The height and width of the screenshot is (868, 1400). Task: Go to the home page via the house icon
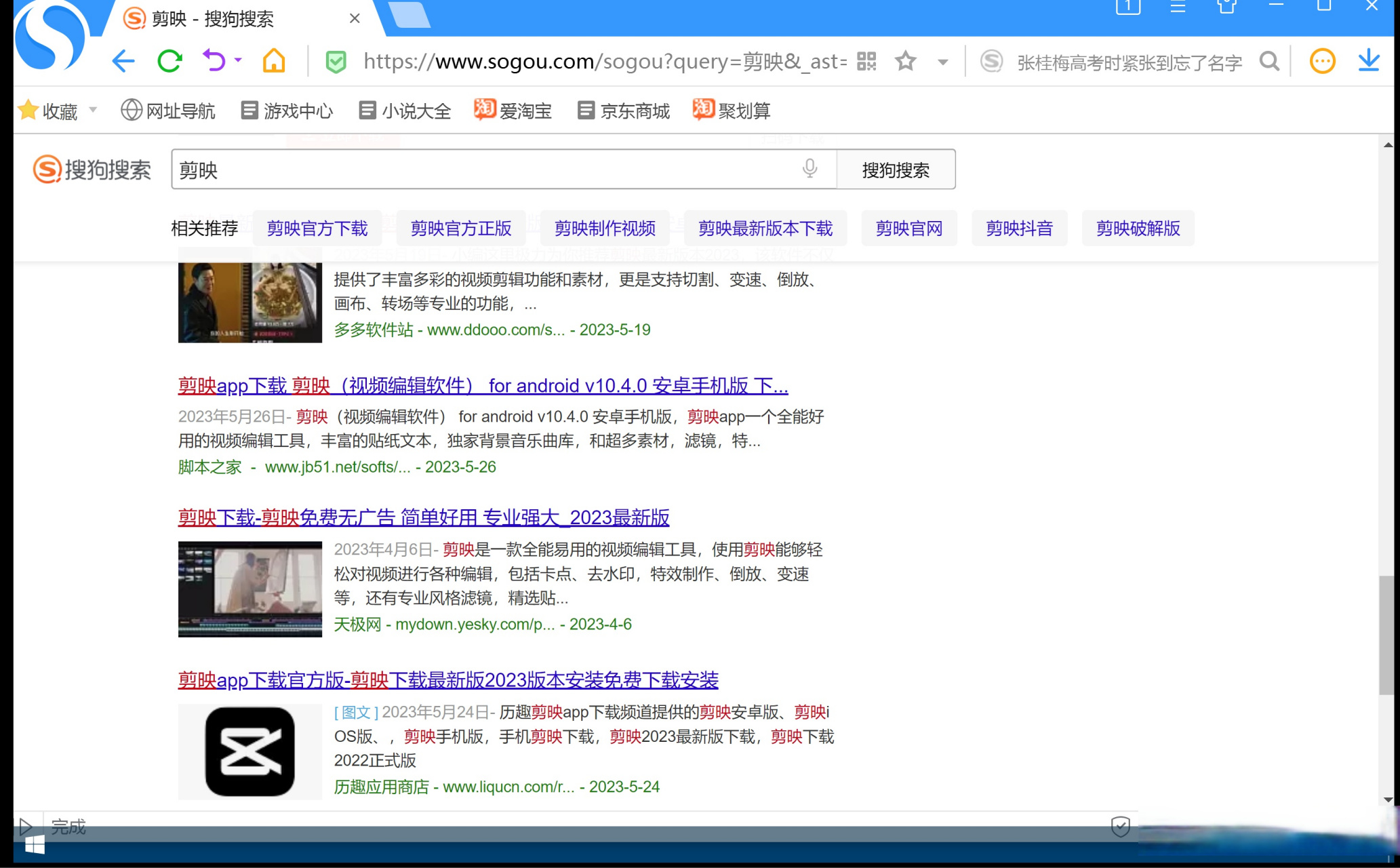(274, 62)
